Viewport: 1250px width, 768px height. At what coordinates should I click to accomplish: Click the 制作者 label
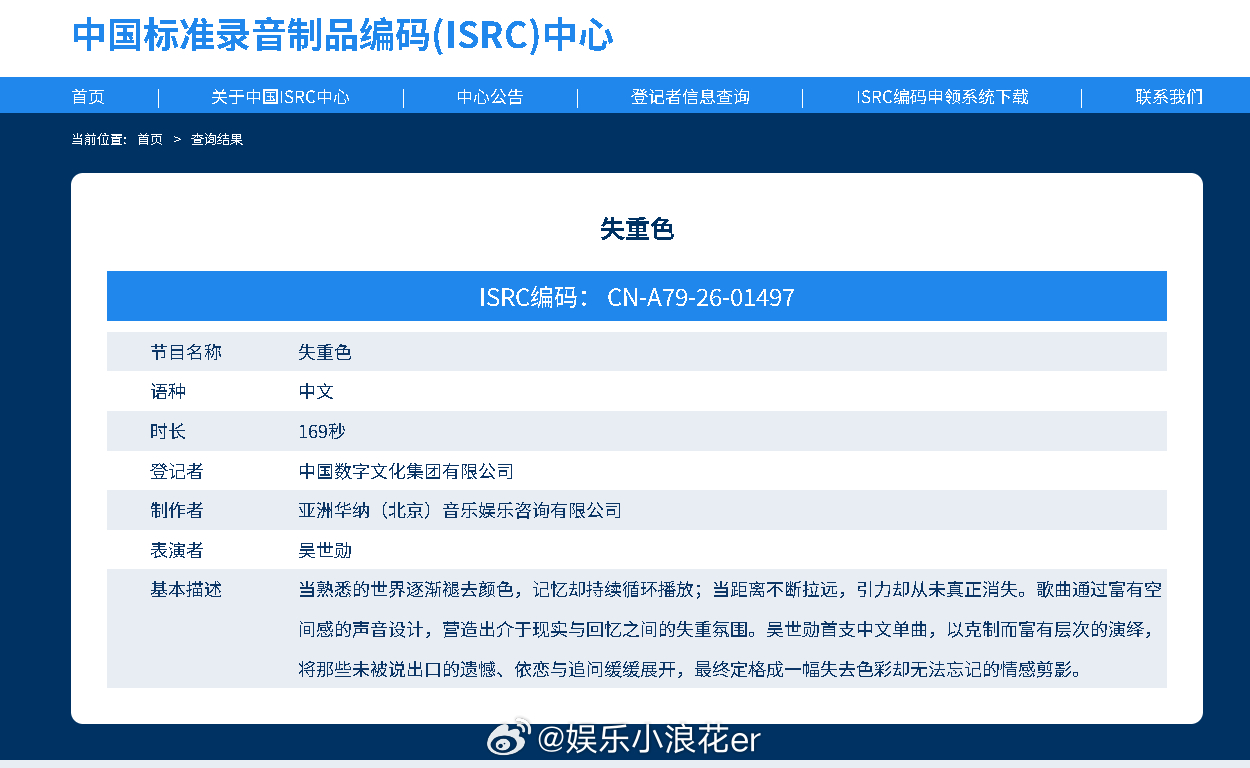coord(177,510)
